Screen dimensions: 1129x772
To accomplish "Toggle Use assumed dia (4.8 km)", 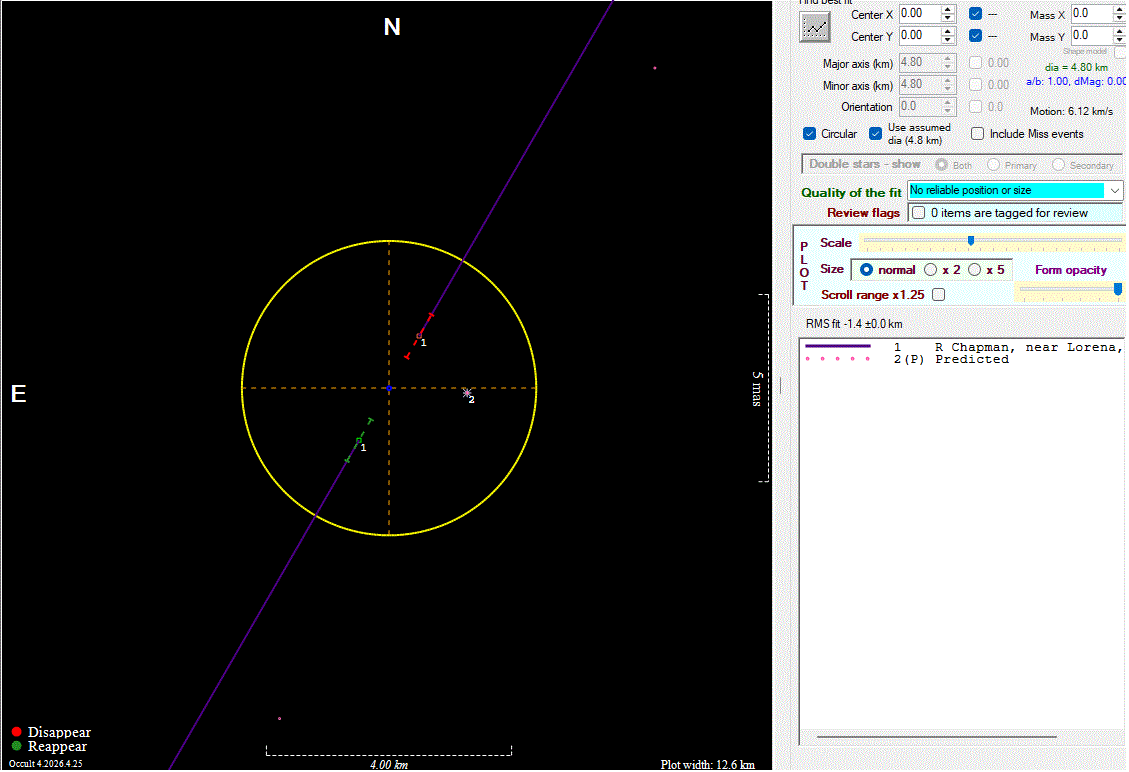I will 876,134.
